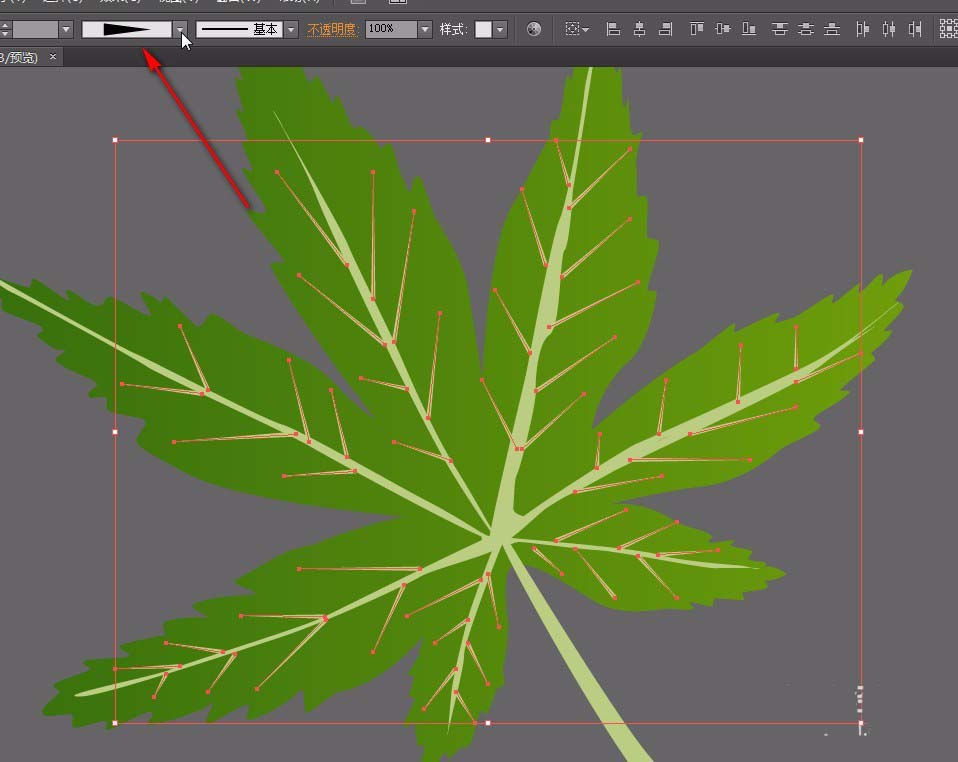
Task: Click the stroke weight input field
Action: point(35,29)
